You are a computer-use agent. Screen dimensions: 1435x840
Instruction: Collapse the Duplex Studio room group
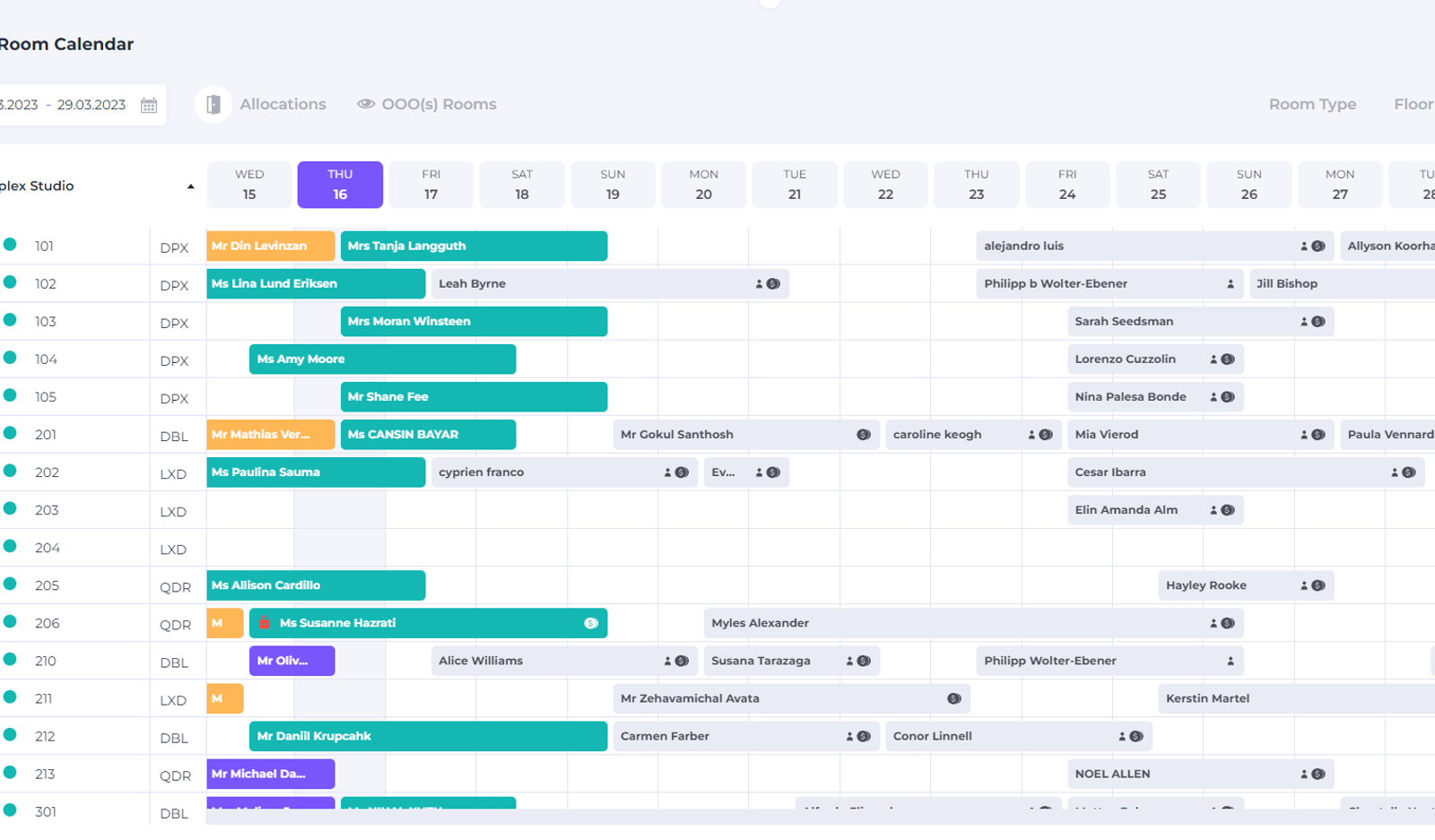(x=190, y=186)
